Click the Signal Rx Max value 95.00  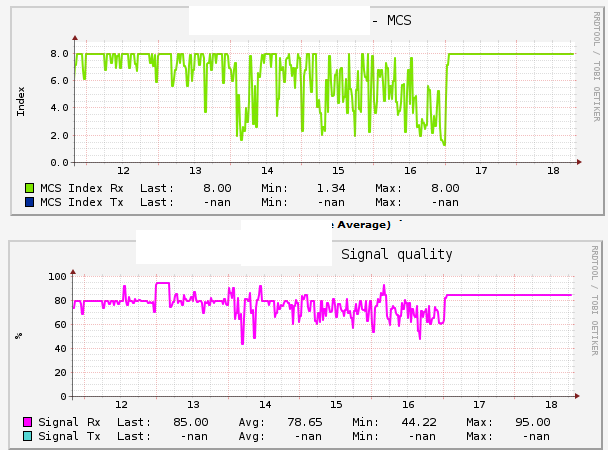[x=533, y=422]
